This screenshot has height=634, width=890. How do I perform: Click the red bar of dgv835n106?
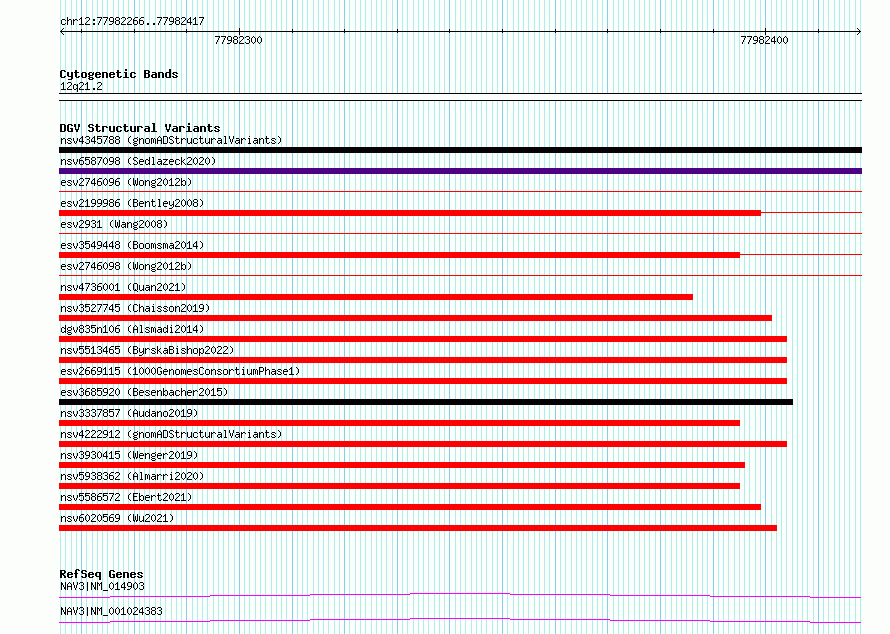click(x=423, y=339)
